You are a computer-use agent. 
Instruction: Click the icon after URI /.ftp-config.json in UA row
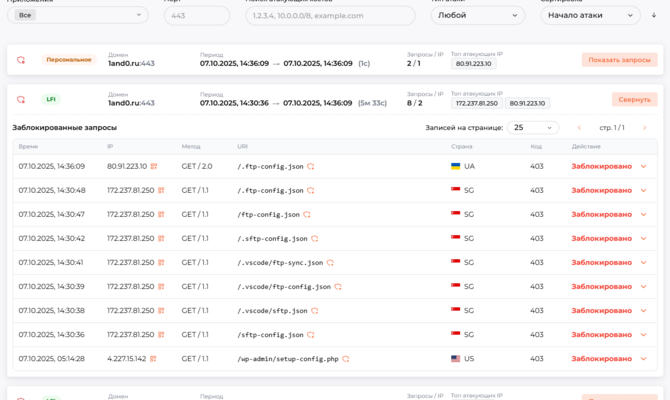[x=311, y=166]
